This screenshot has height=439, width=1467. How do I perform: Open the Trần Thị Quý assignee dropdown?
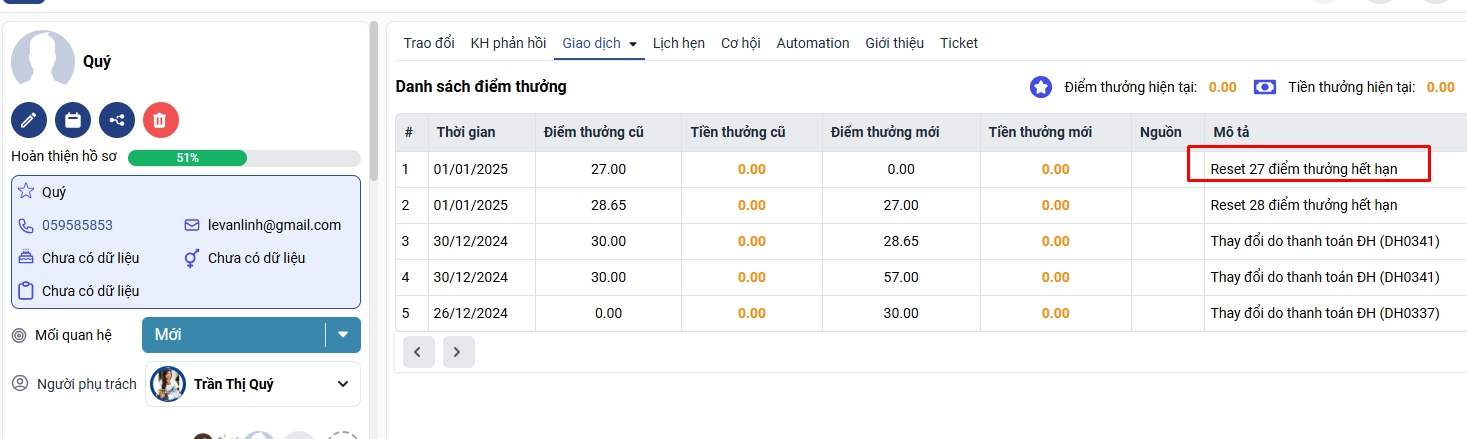(x=343, y=384)
